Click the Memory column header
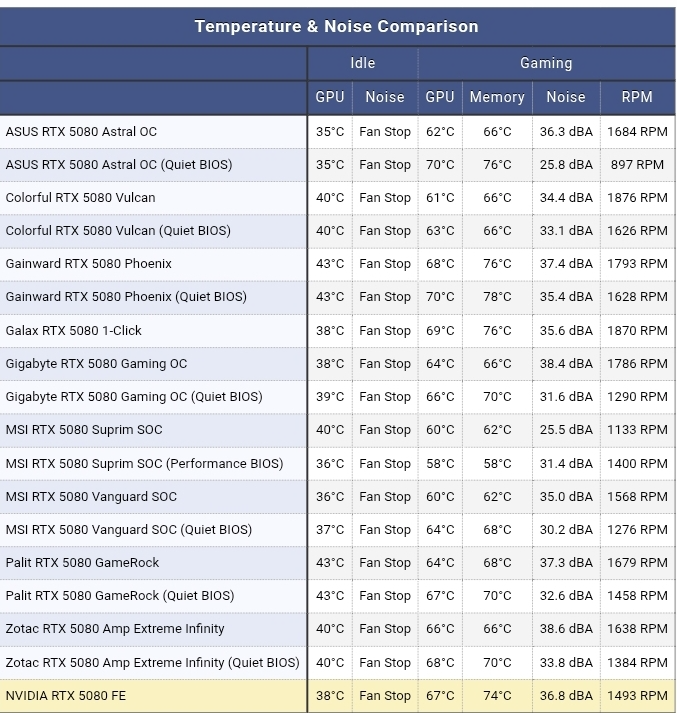677x713 pixels. pyautogui.click(x=497, y=97)
